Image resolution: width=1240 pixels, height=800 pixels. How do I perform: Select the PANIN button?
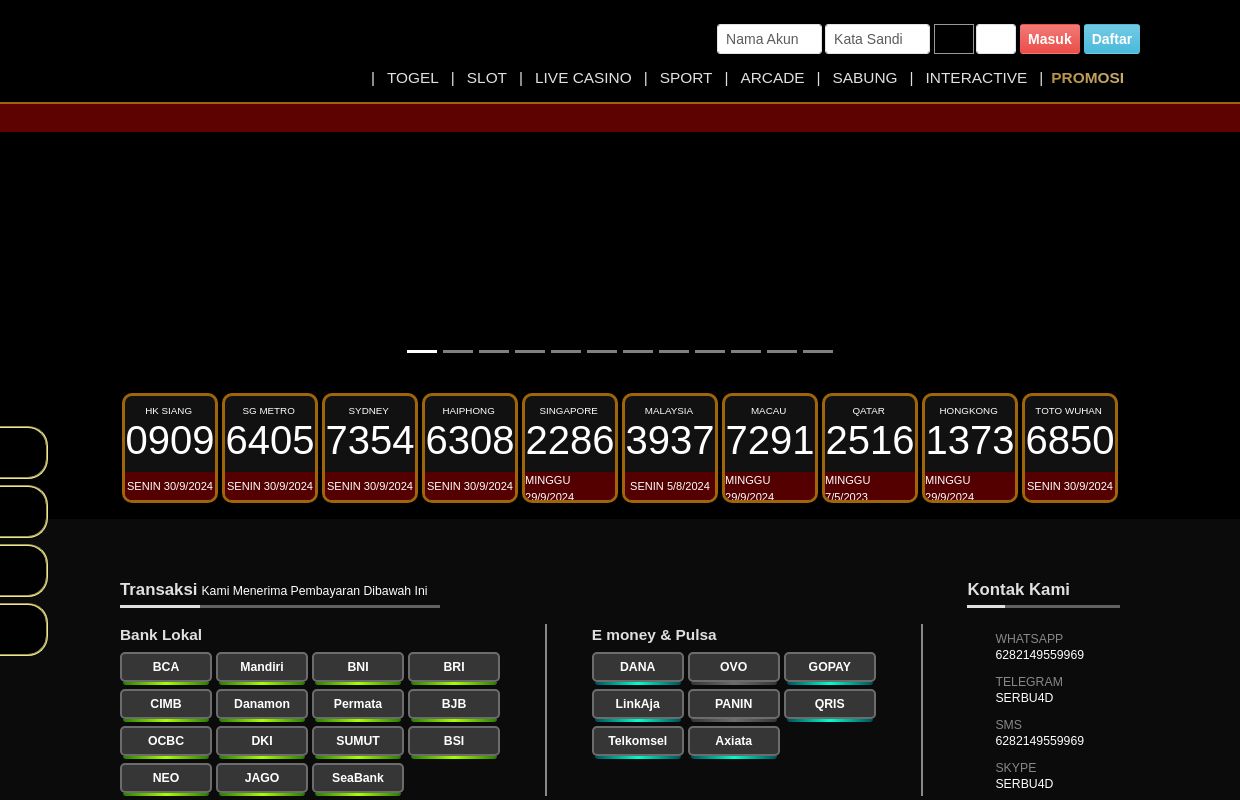[x=734, y=704]
